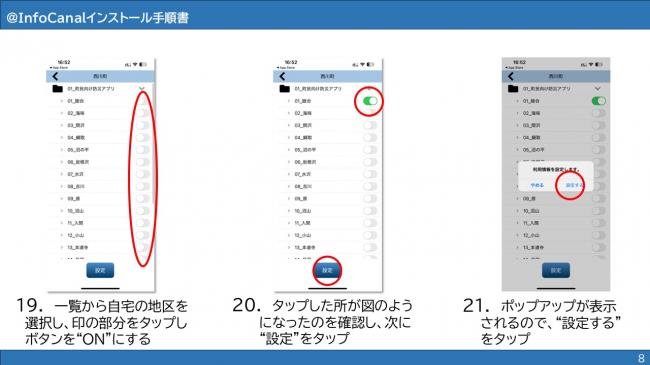This screenshot has width=650, height=365.
Task: Tap the circled 設定 button in step 20 phone
Action: (x=327, y=270)
